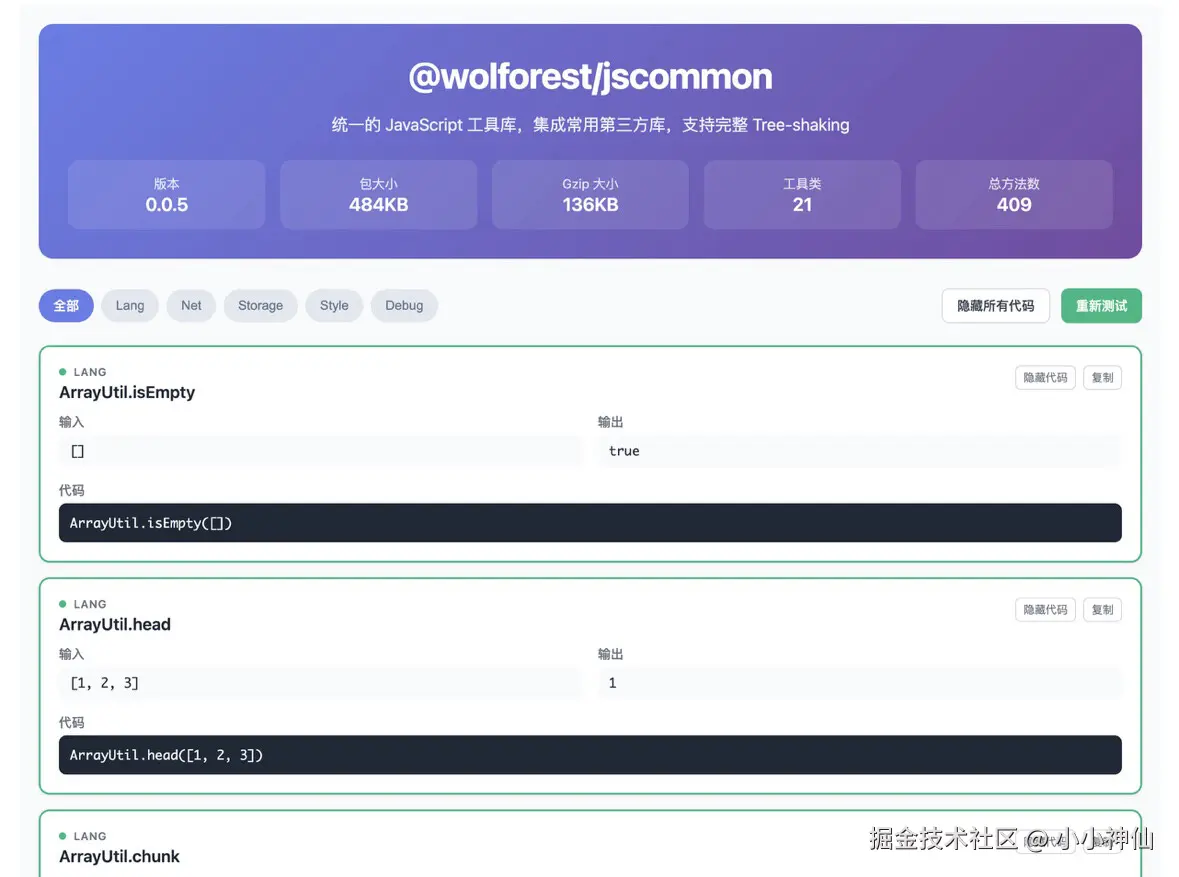This screenshot has width=1179, height=877.
Task: Hide code for ArrayUtil.head card
Action: tap(1045, 609)
